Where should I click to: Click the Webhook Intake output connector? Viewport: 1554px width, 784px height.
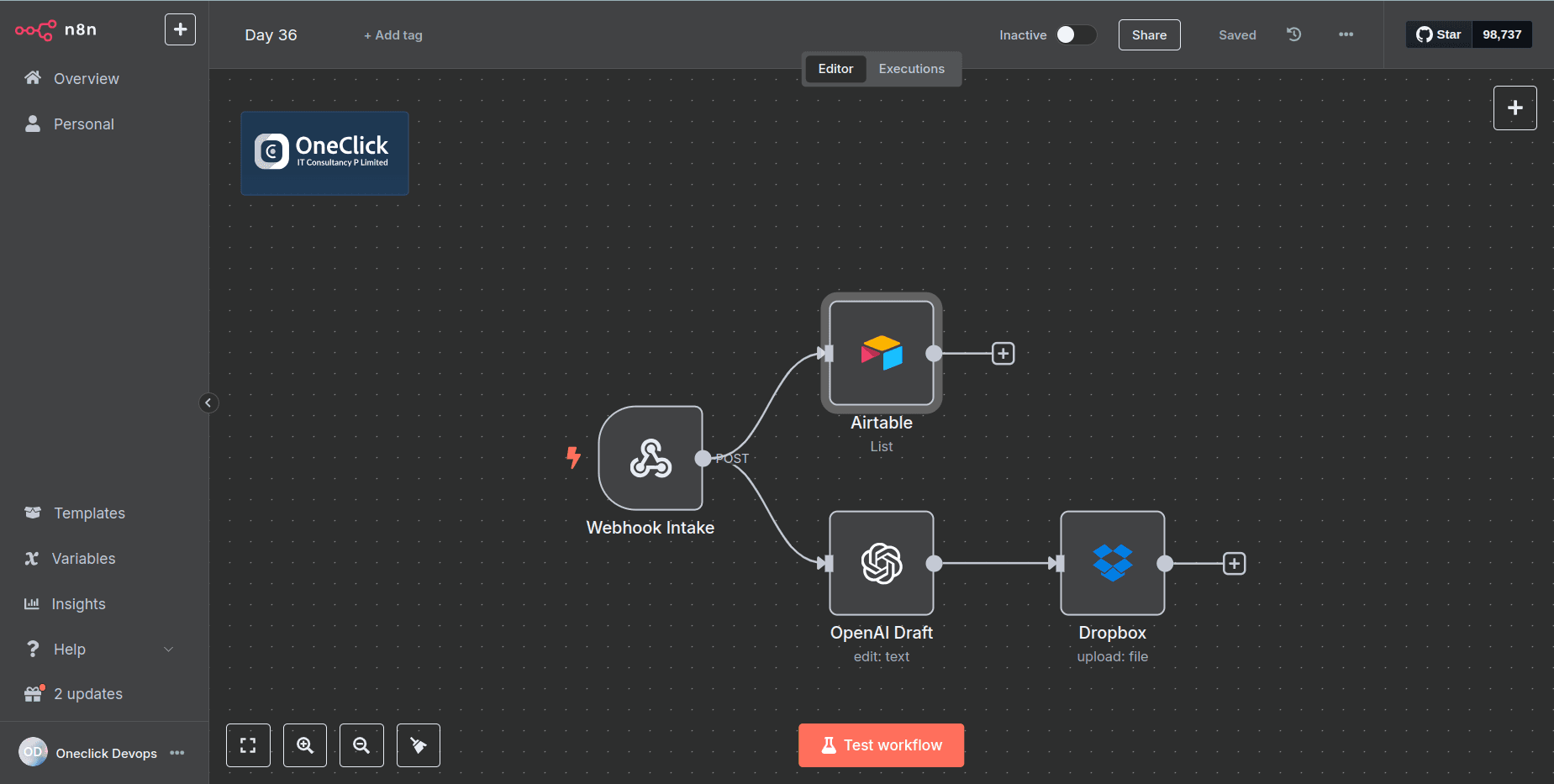coord(703,458)
